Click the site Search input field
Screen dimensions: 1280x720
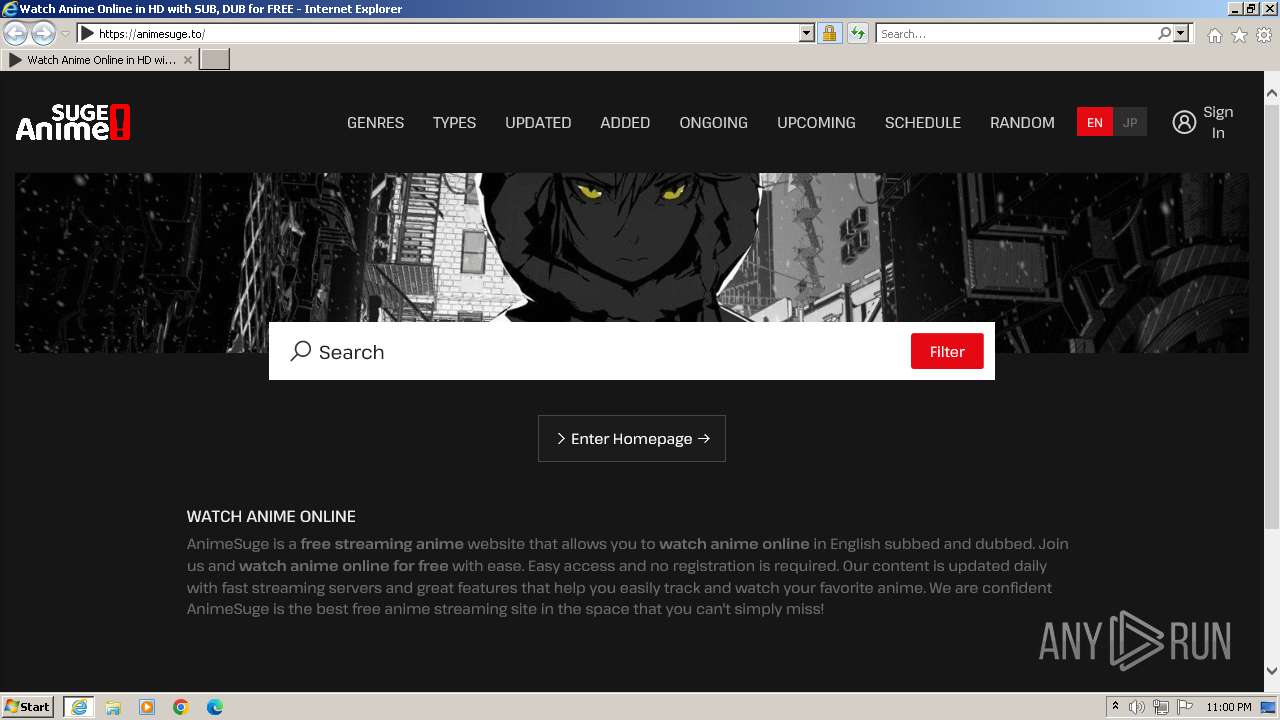[x=610, y=352]
